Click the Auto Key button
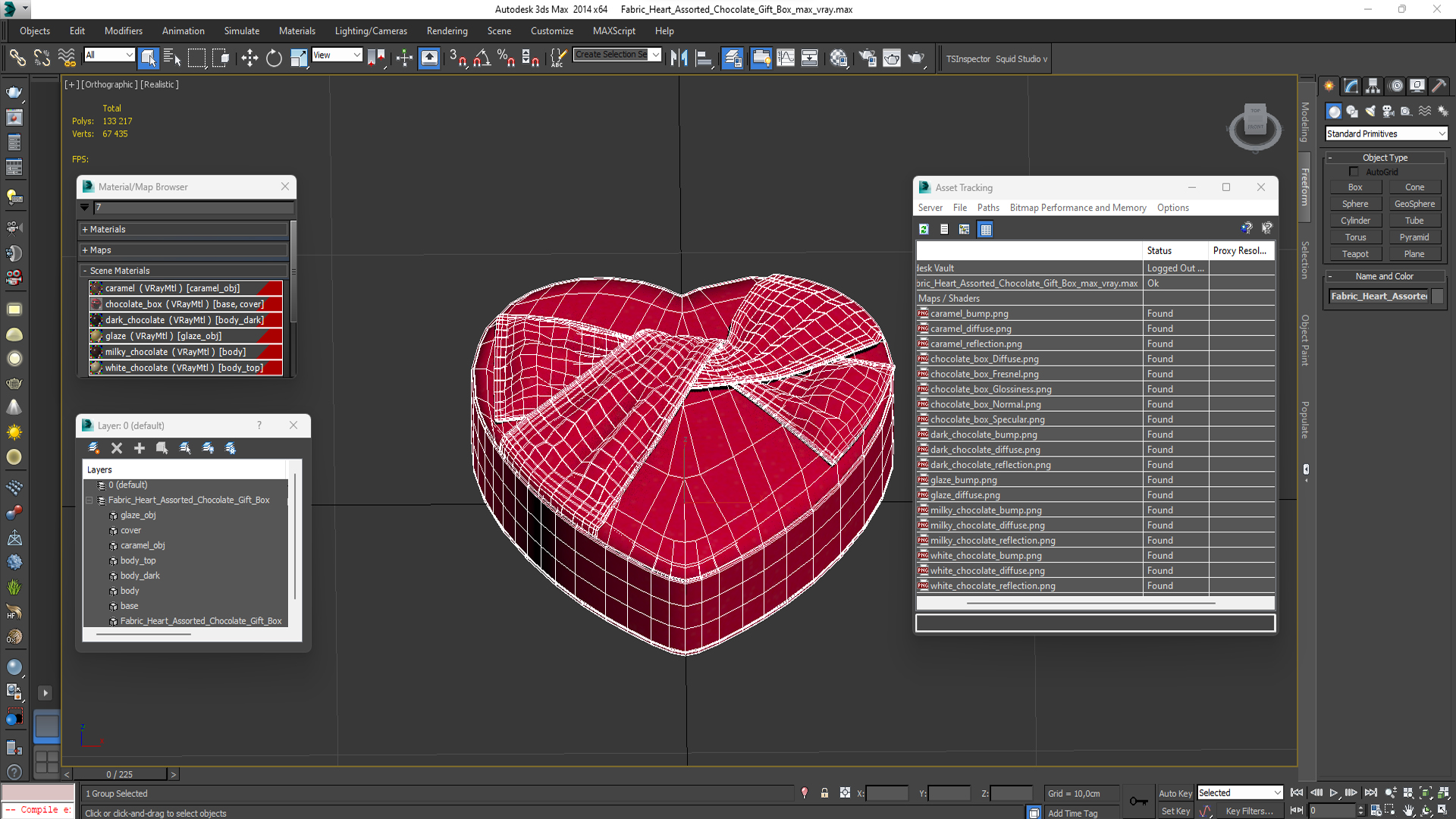Viewport: 1456px width, 819px height. (x=1175, y=793)
